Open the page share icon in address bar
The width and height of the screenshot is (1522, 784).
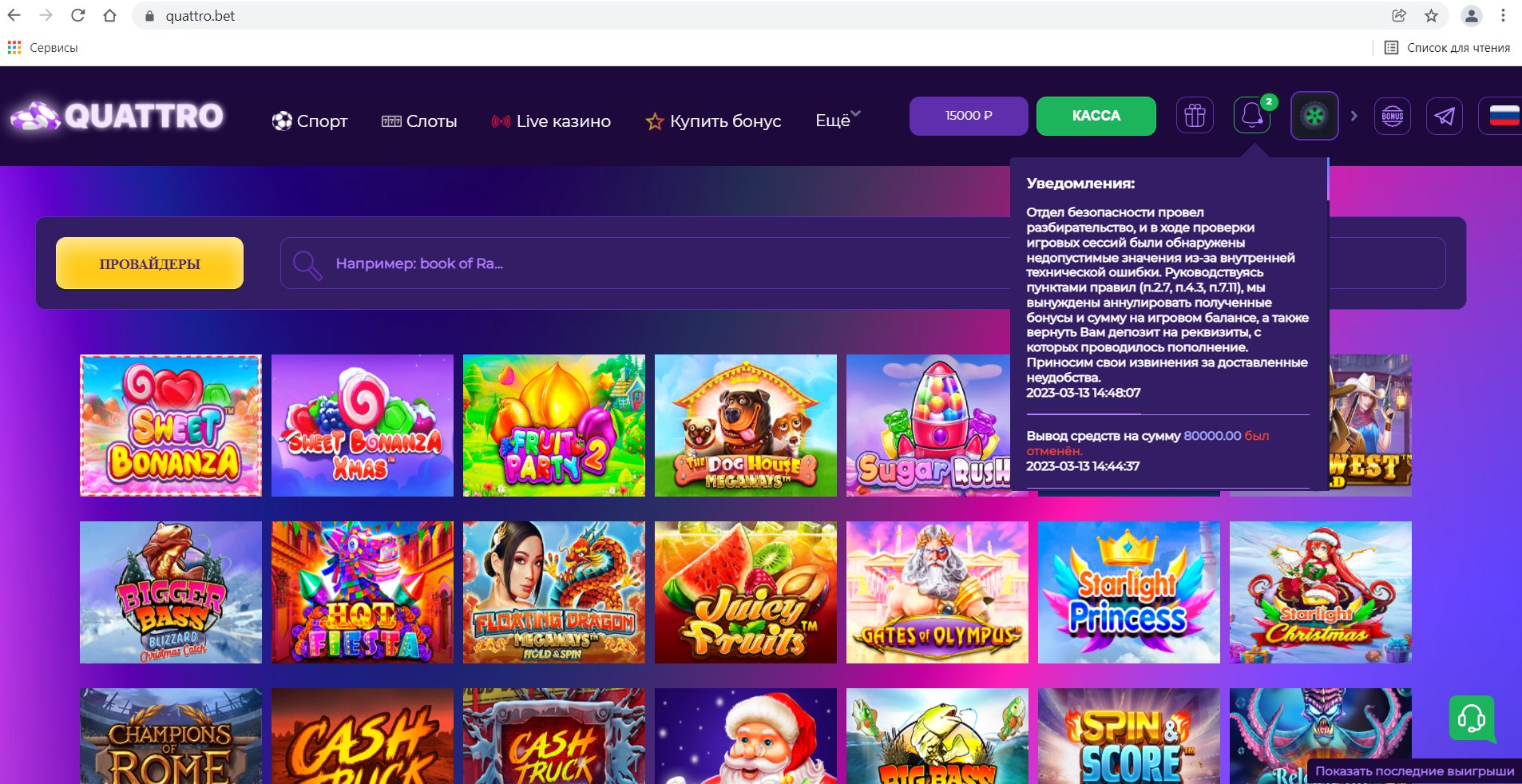click(x=1399, y=15)
